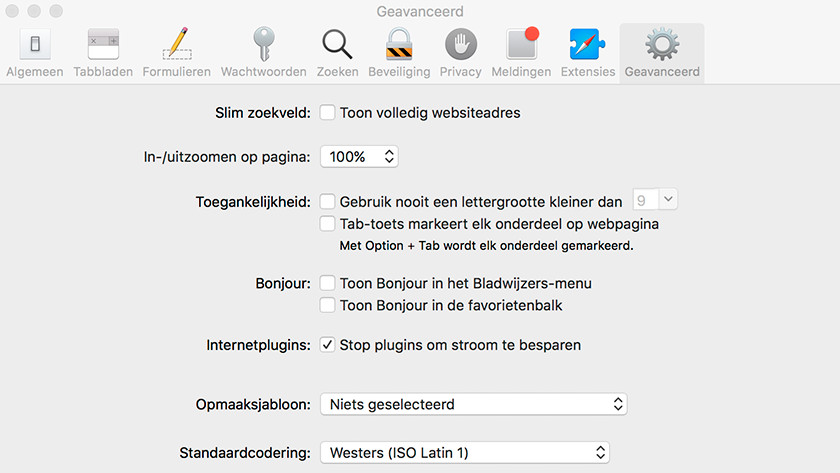The image size is (840, 473).
Task: Enable Tab-toets markeert elk onderdeel option
Action: pos(327,223)
